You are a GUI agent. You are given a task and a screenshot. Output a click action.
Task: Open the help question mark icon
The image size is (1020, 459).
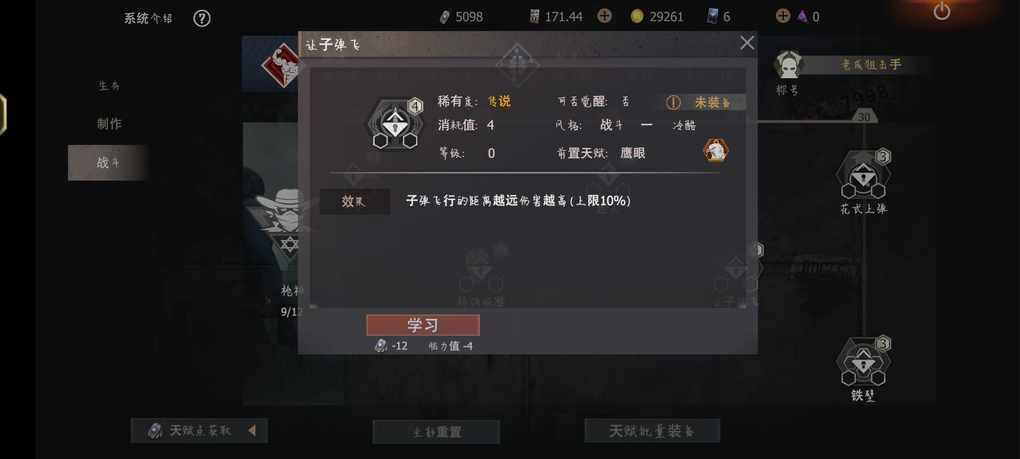click(x=202, y=18)
